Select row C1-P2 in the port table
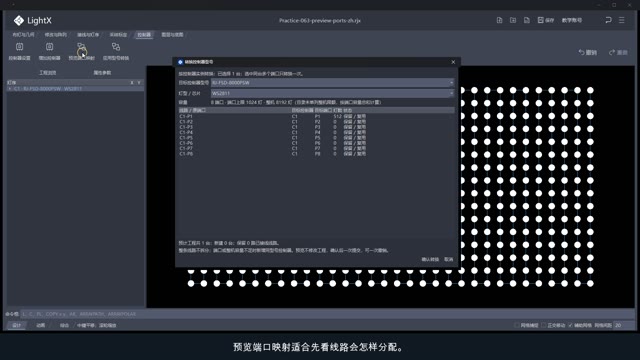The width and height of the screenshot is (640, 360). pyautogui.click(x=316, y=122)
